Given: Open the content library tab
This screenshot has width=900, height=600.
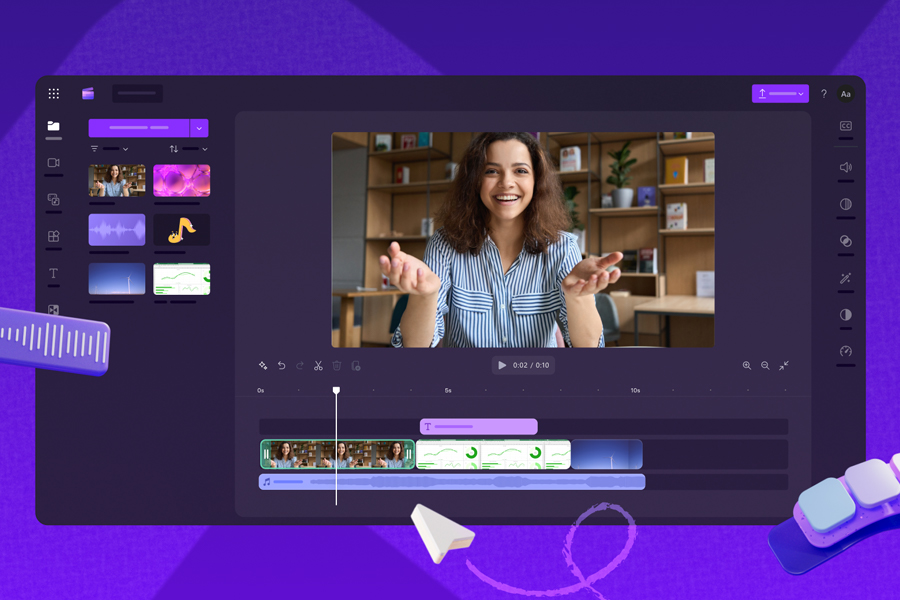Looking at the screenshot, I should coord(53,199).
